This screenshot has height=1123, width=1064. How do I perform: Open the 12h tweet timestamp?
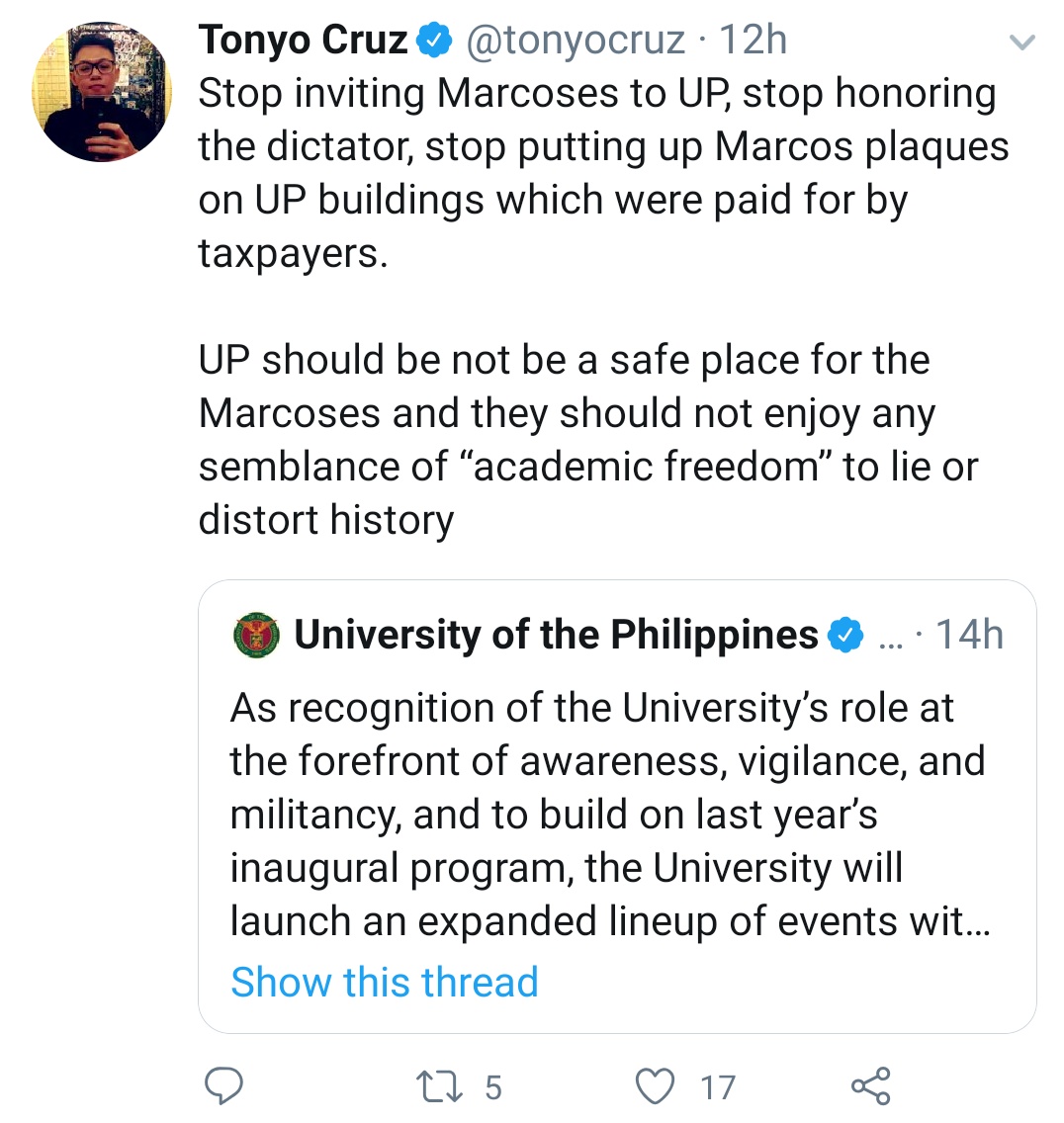click(x=753, y=41)
